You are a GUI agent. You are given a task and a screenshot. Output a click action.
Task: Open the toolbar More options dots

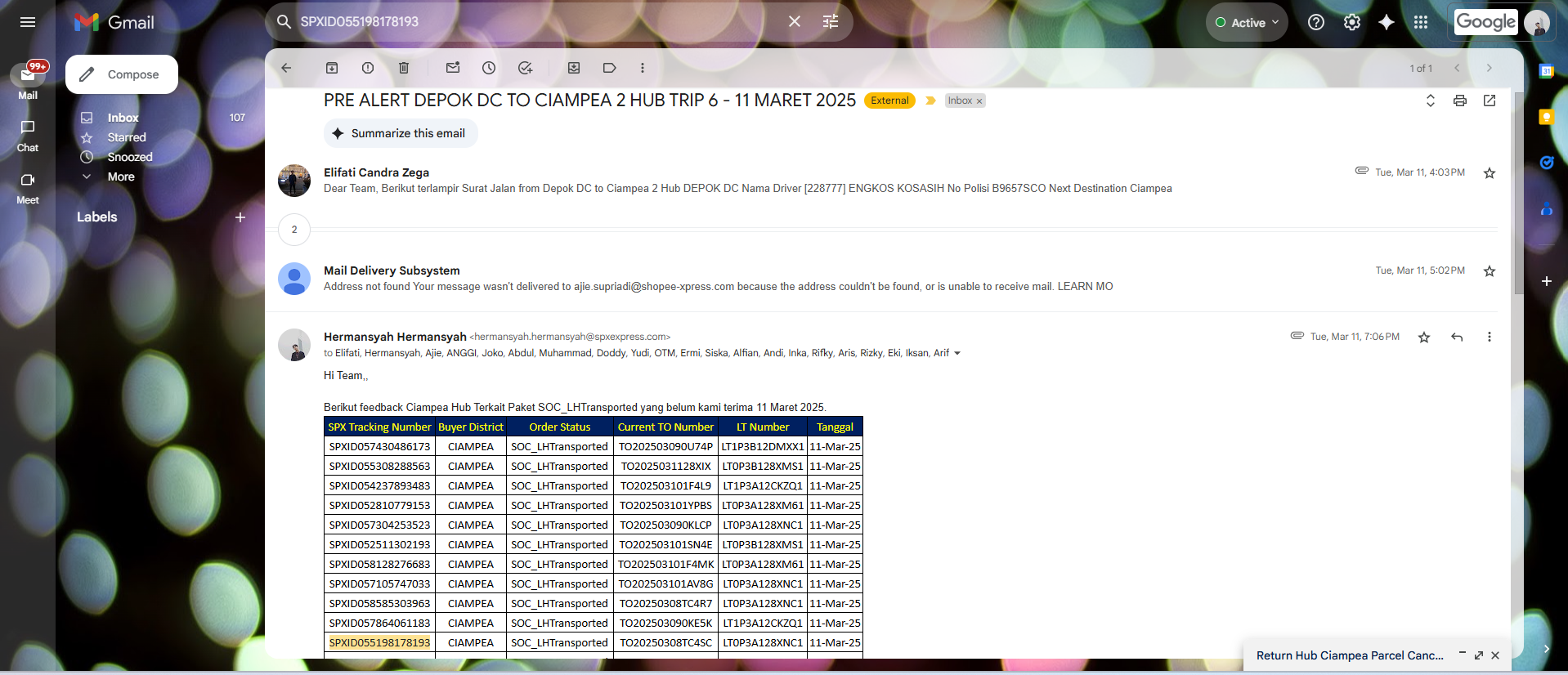(x=643, y=68)
